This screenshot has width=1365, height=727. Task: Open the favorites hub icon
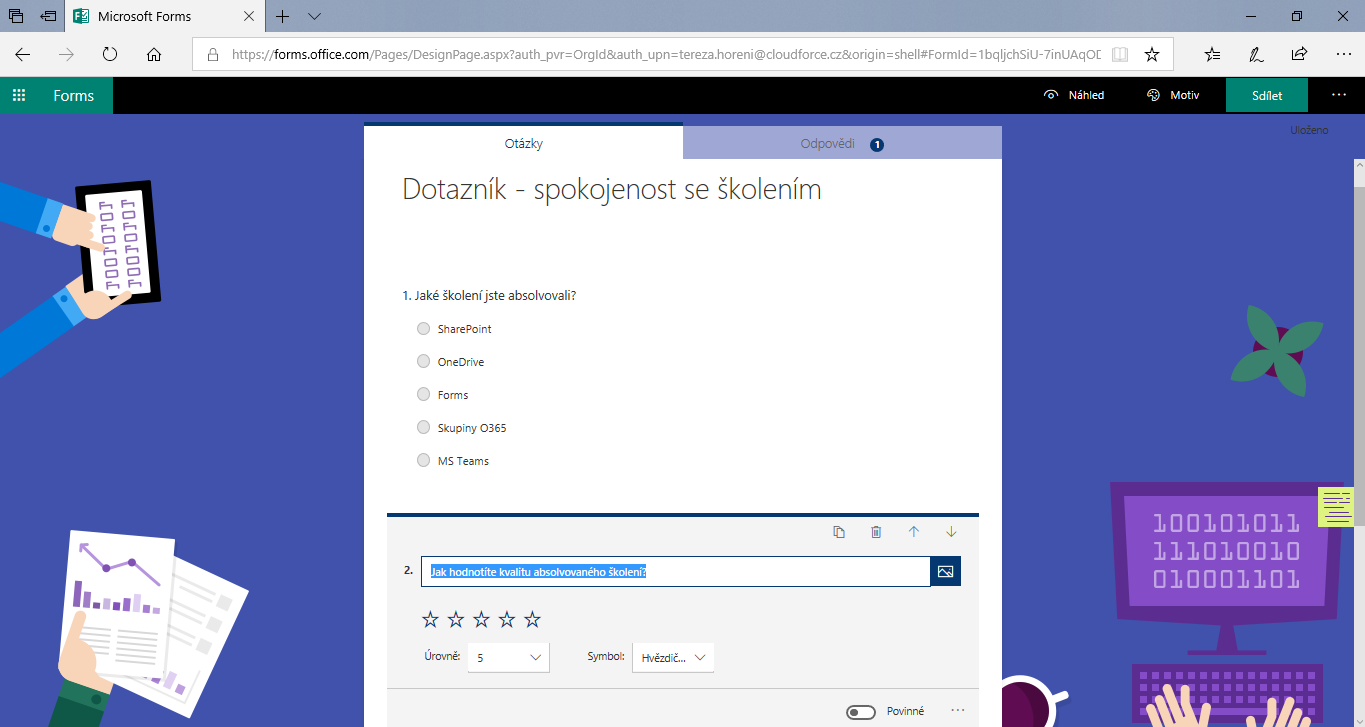pyautogui.click(x=1212, y=54)
